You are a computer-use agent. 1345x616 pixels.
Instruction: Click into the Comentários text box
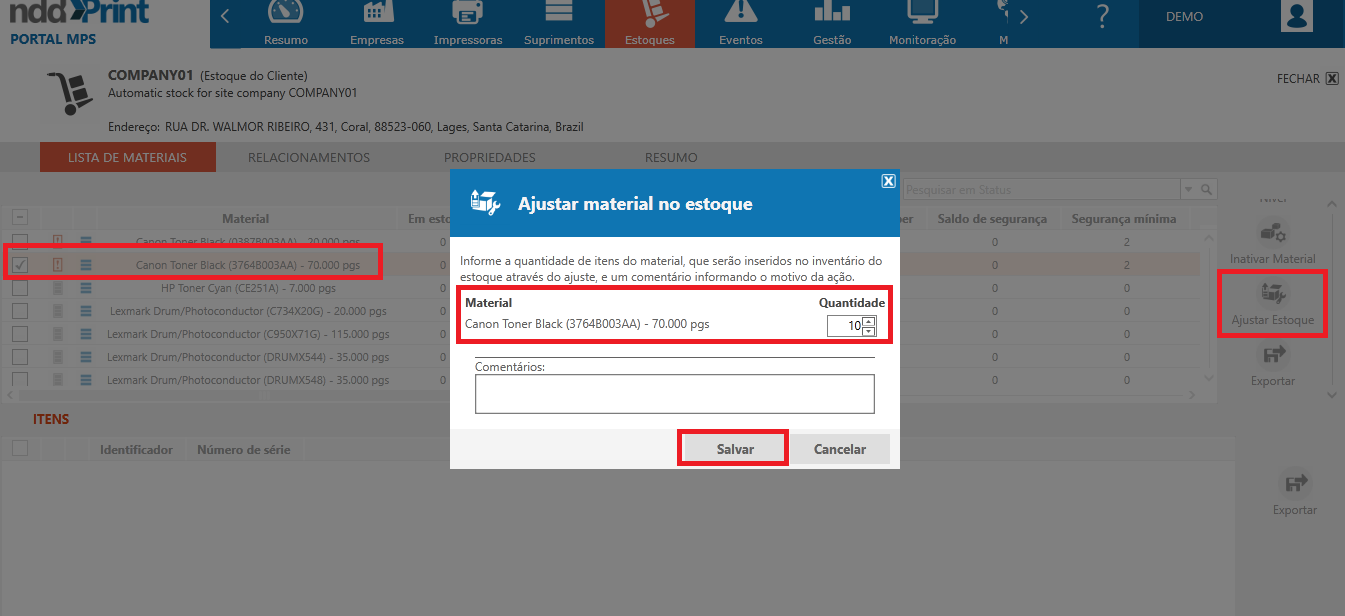674,394
